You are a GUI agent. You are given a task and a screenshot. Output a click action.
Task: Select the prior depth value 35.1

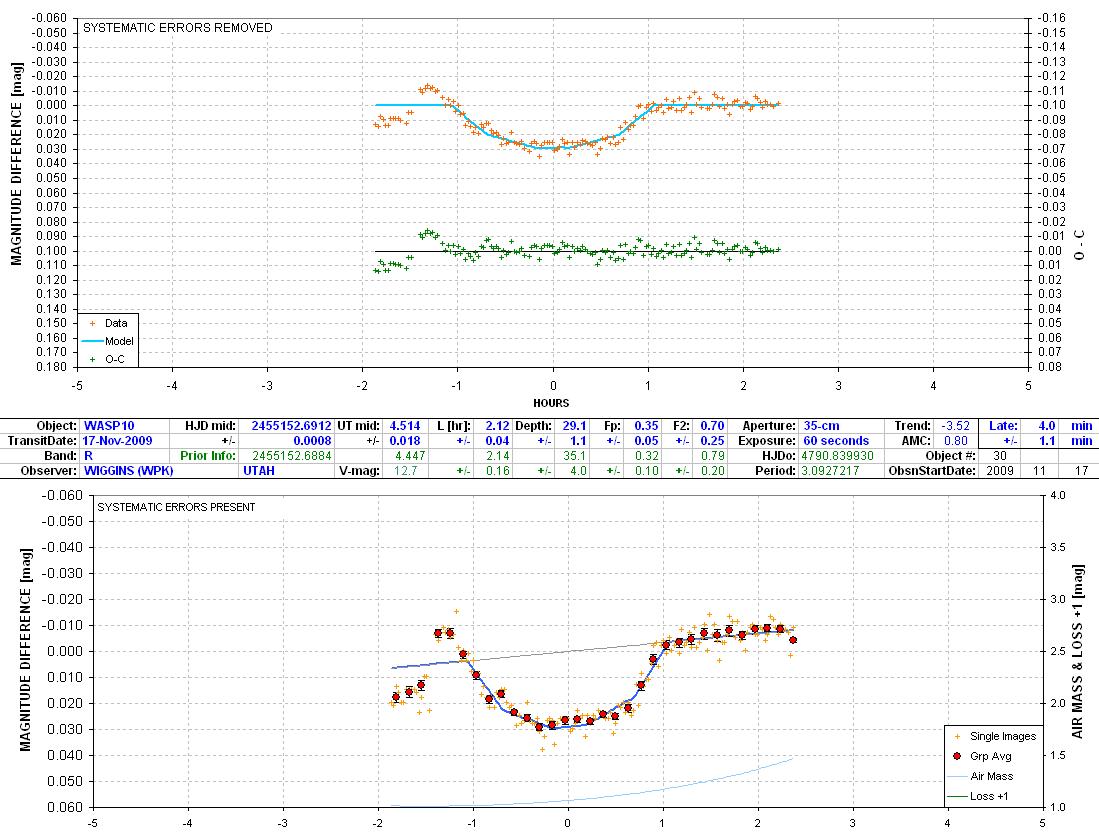572,456
